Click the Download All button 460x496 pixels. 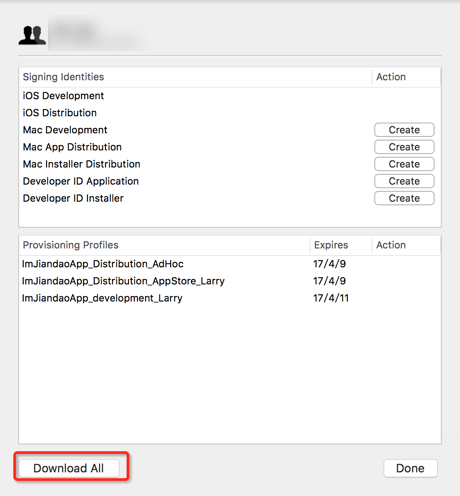coord(69,468)
